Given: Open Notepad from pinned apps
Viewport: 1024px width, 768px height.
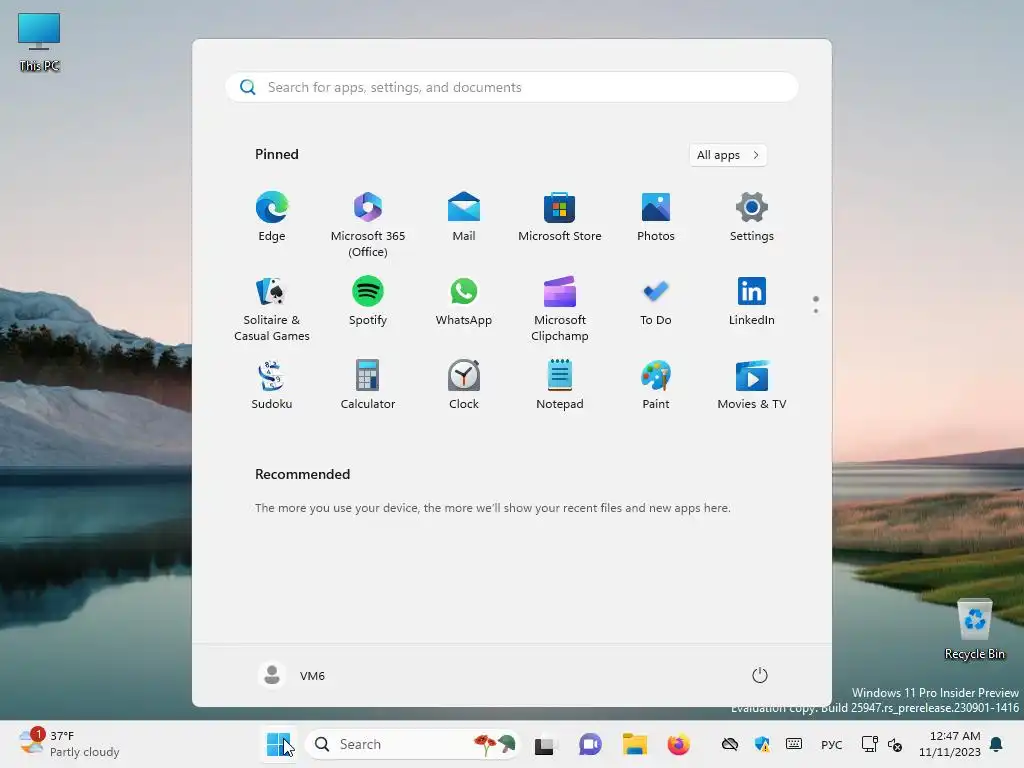Looking at the screenshot, I should point(560,385).
